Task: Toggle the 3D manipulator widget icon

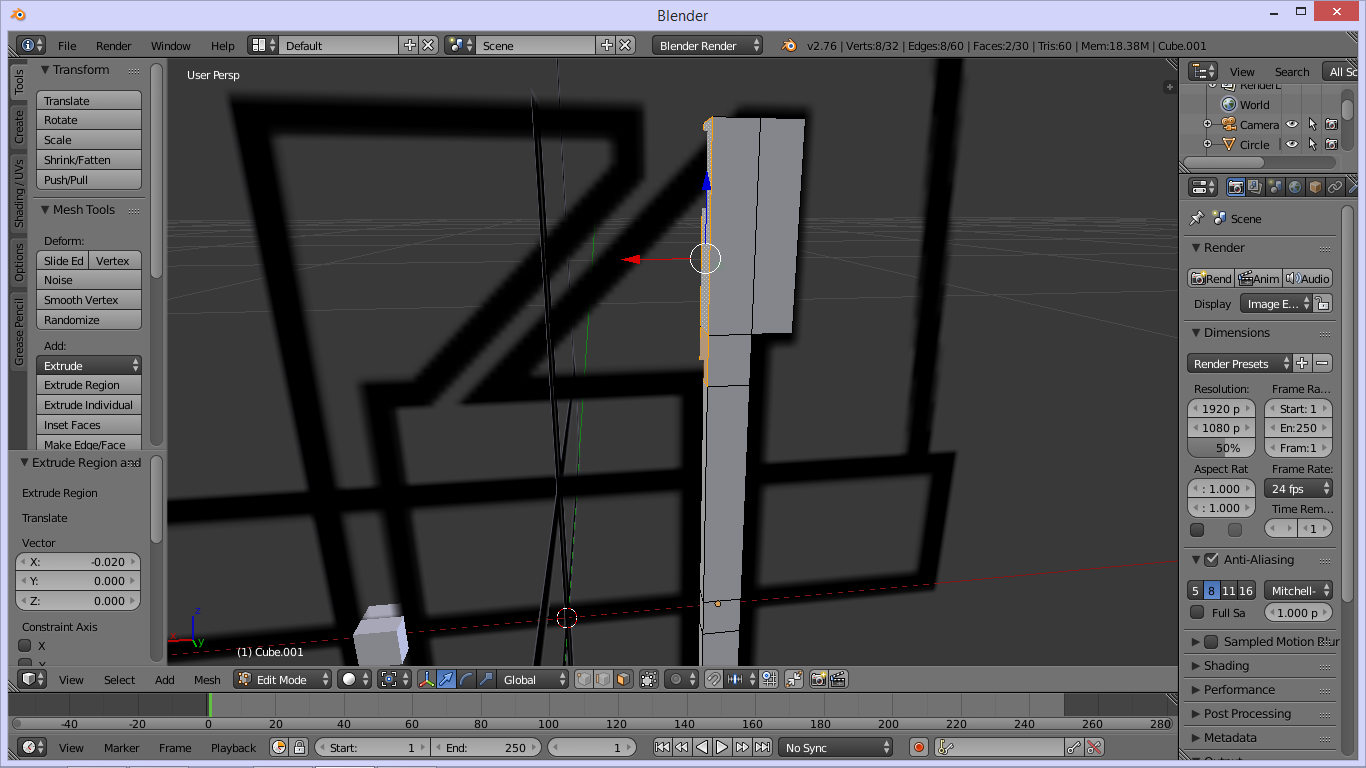Action: coord(427,679)
